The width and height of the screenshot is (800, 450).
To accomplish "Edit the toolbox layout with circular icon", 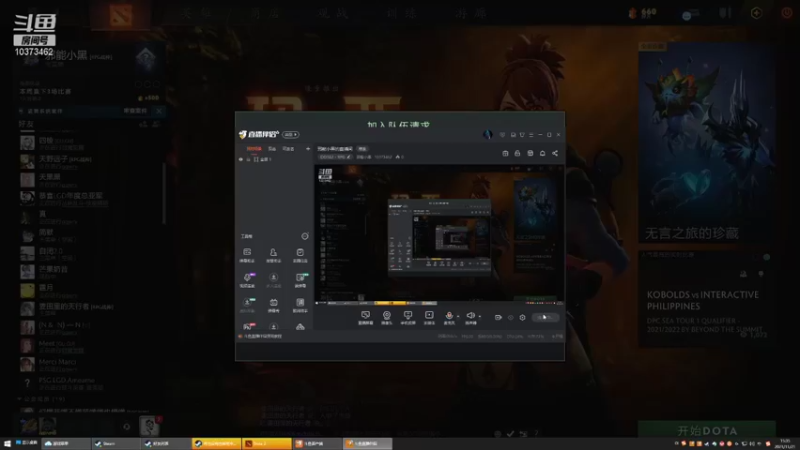I will pyautogui.click(x=305, y=236).
